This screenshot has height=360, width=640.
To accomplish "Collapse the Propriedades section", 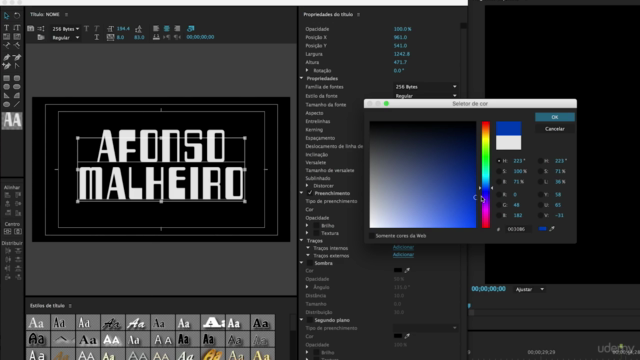I will point(302,78).
